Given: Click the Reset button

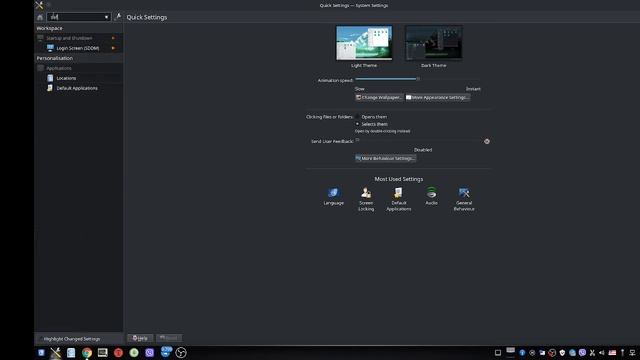Looking at the screenshot, I should 169,338.
